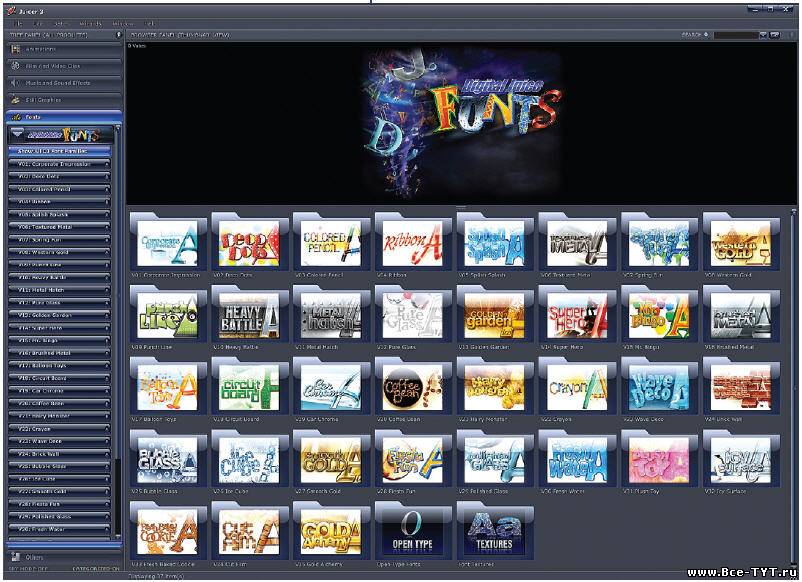Click the search go icon beside dropdown
Screen dimensions: 802x582
point(775,35)
